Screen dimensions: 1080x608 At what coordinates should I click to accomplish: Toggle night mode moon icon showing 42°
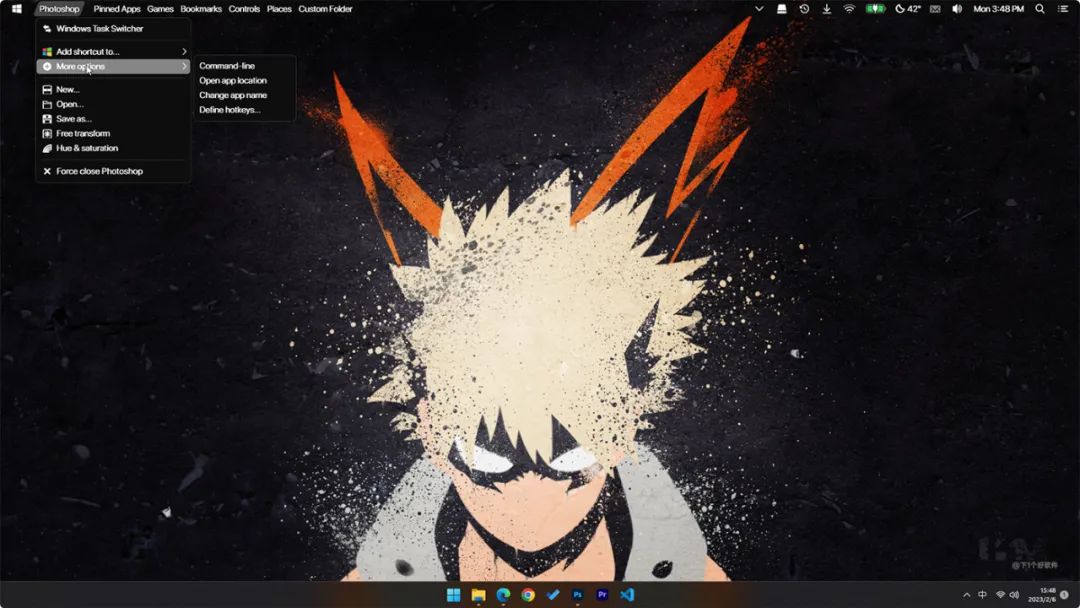tap(907, 9)
